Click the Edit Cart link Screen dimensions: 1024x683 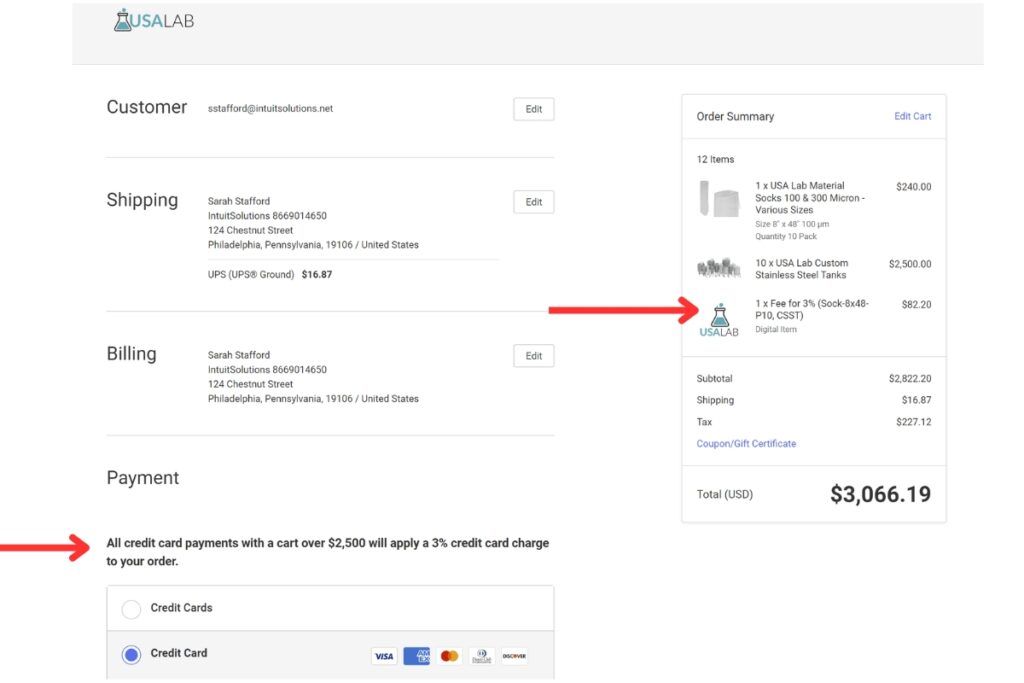[912, 116]
